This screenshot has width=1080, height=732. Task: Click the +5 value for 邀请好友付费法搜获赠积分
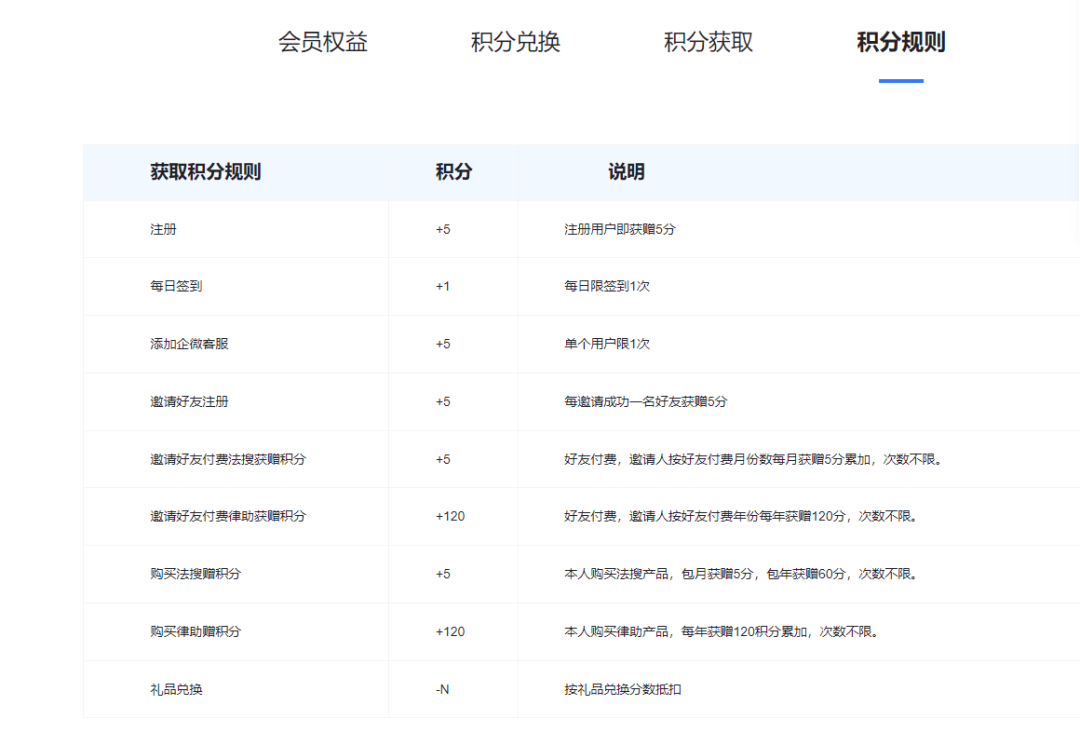pyautogui.click(x=443, y=459)
